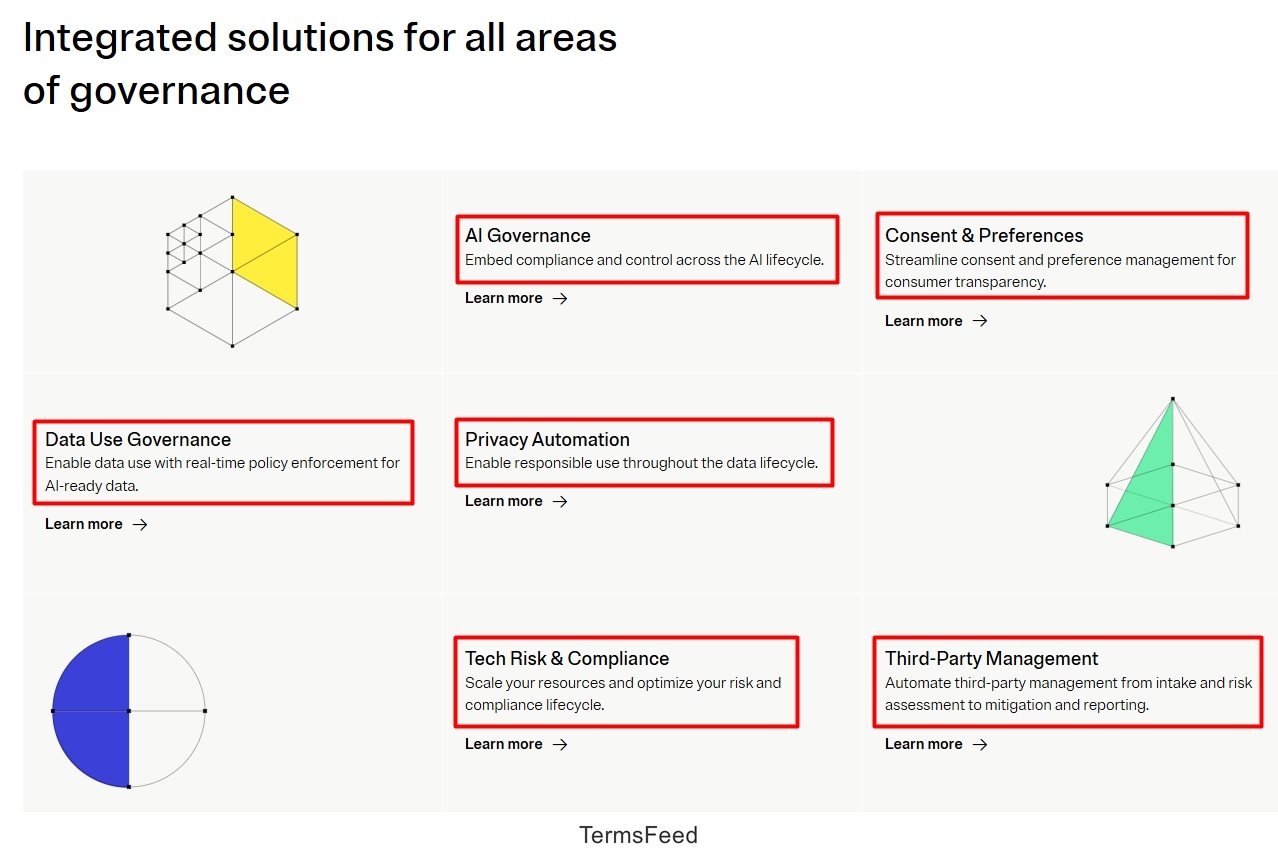Select the Third-Party Management heading
This screenshot has height=856, width=1278.
tap(991, 658)
